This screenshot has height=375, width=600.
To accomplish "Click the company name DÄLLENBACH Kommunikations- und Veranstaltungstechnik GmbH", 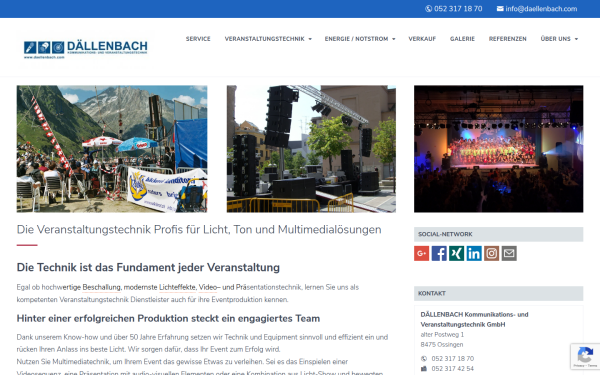I will pos(474,320).
